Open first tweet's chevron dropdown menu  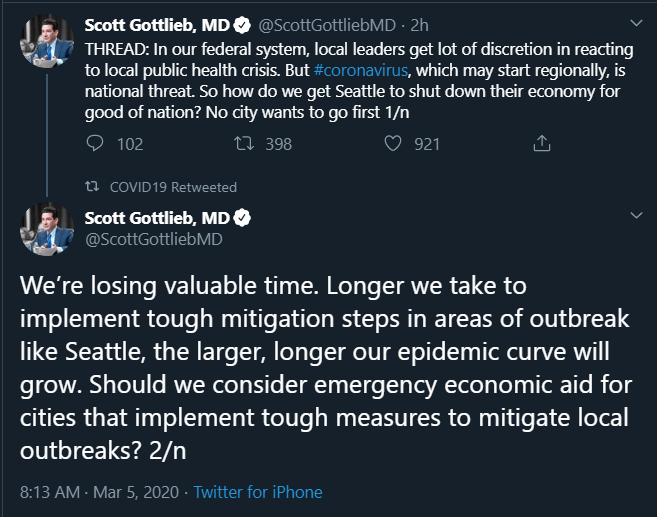click(636, 23)
